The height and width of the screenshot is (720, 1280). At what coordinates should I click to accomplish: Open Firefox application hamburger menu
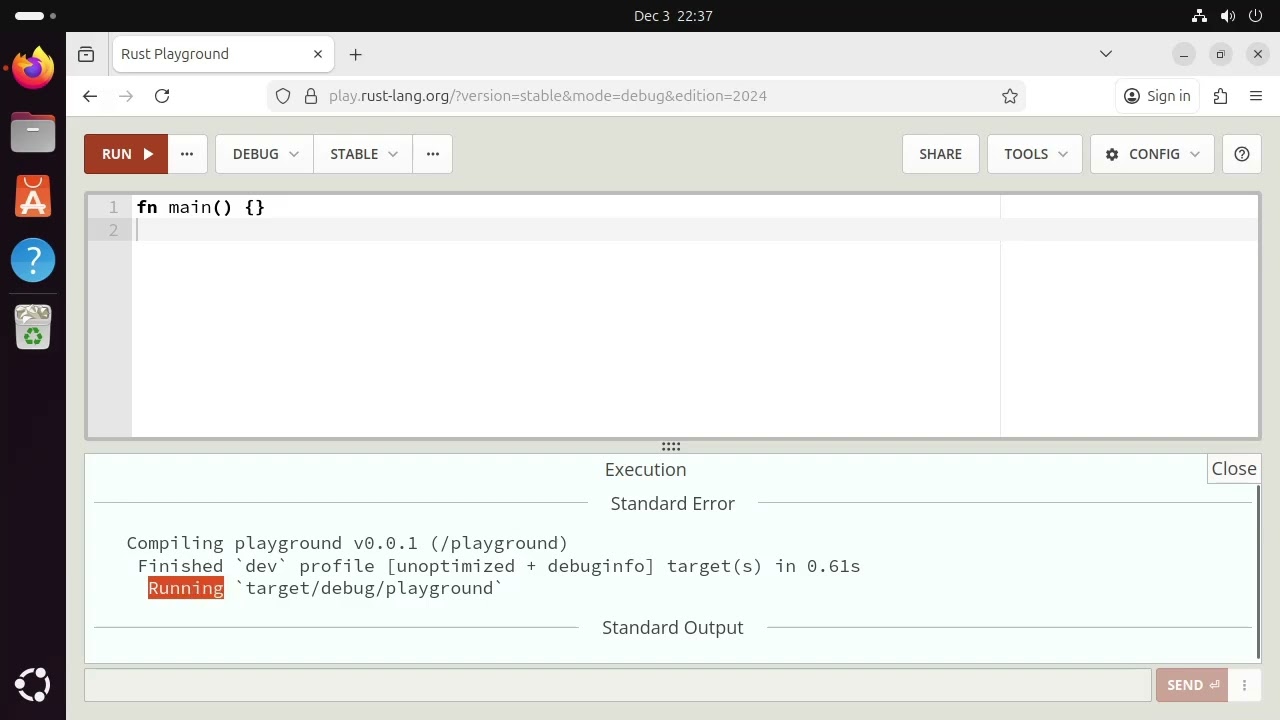point(1256,96)
